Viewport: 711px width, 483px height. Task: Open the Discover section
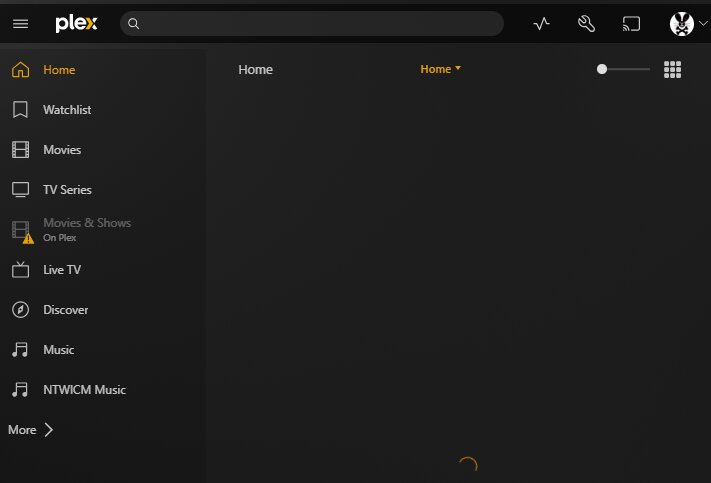pos(66,310)
